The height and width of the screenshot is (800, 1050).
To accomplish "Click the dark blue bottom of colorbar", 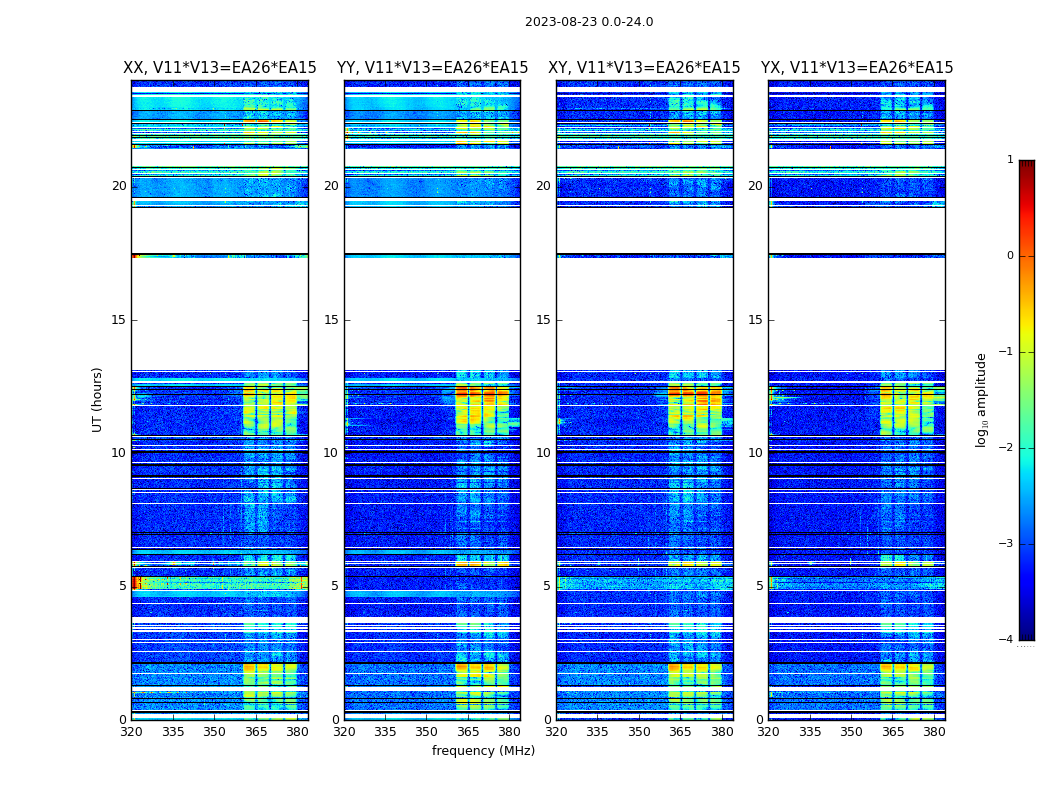I will [x=1027, y=633].
